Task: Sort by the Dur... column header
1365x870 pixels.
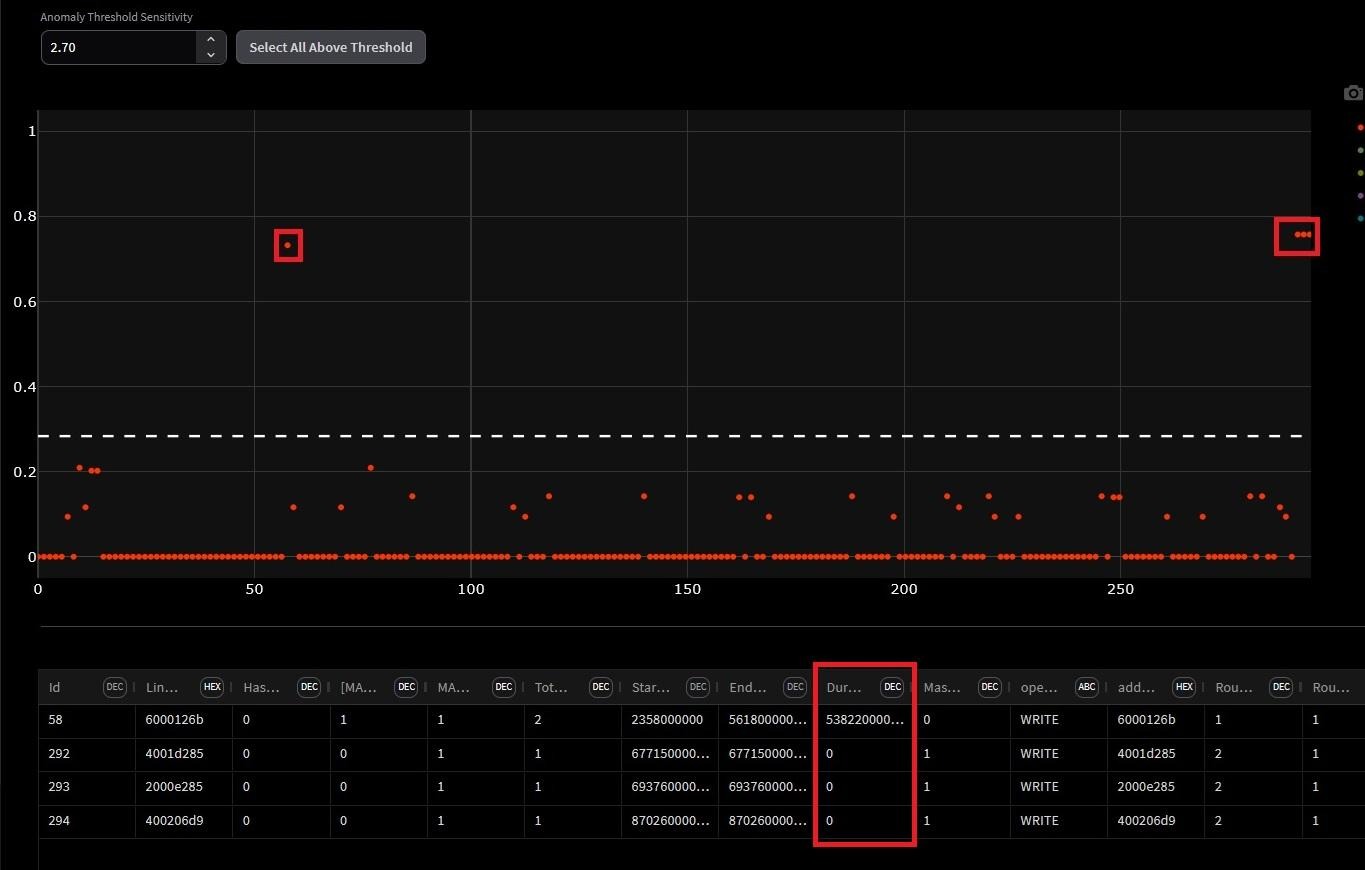Action: [x=844, y=687]
